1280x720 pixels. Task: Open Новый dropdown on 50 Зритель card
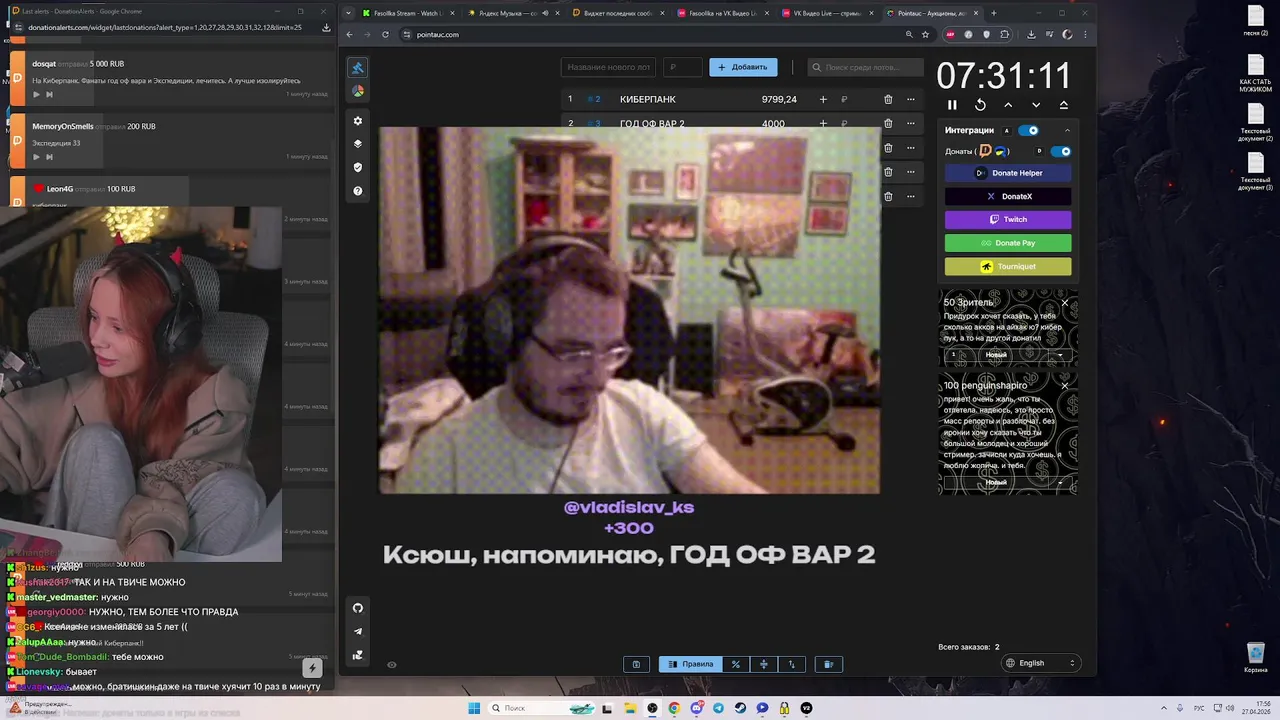pos(1060,355)
